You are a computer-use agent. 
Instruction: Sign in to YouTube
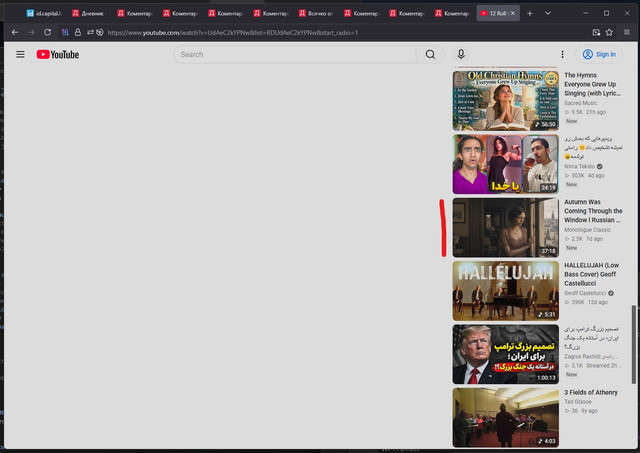pyautogui.click(x=599, y=54)
